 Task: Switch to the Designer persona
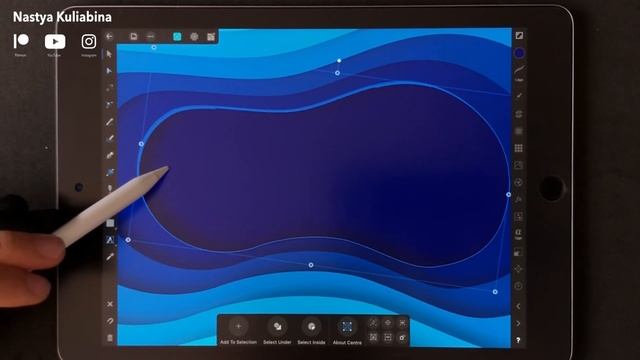pos(177,37)
